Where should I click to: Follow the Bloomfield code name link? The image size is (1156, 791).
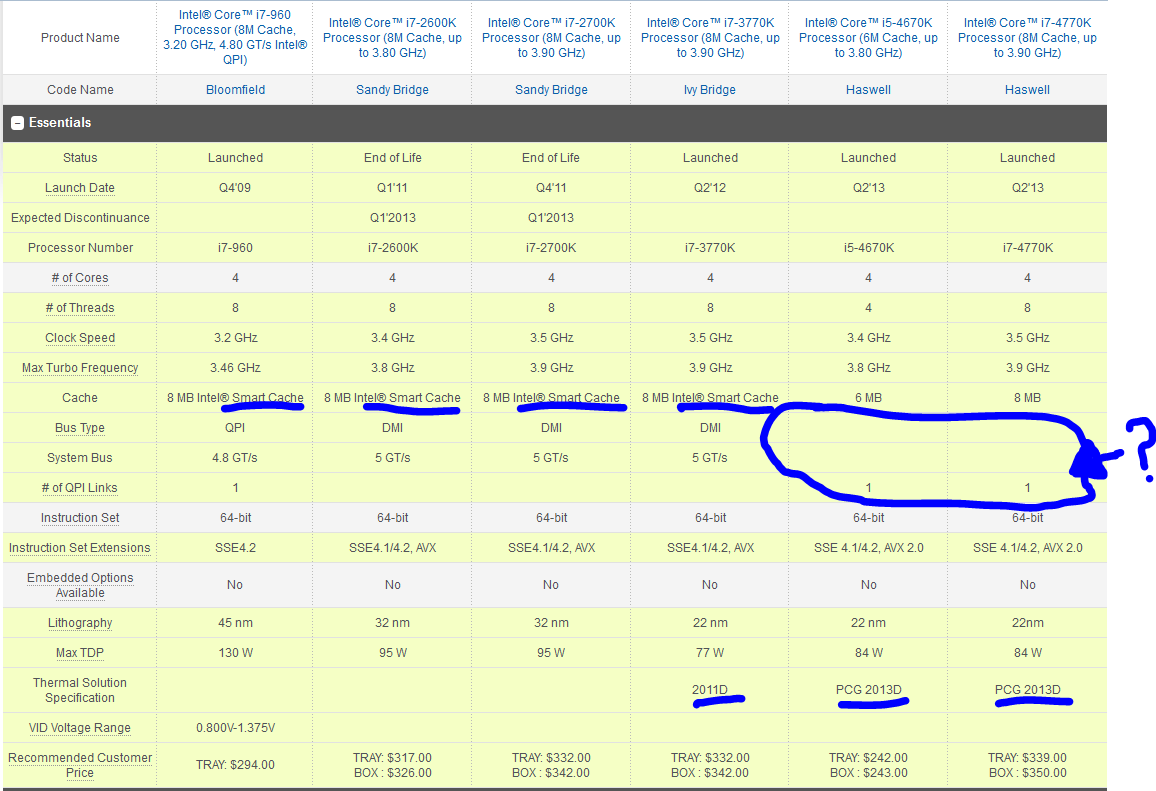click(x=235, y=90)
